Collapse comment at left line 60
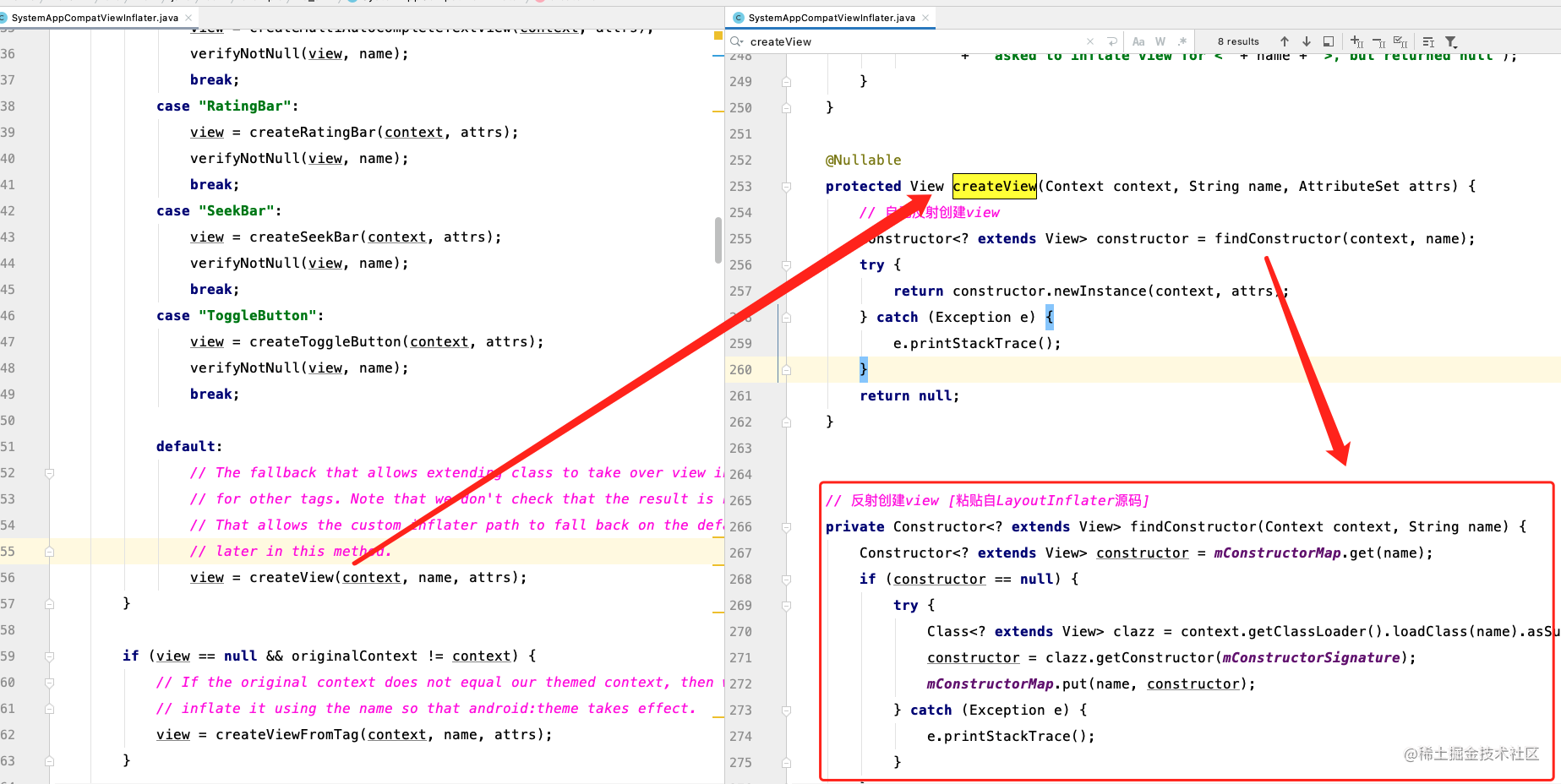This screenshot has height=784, width=1561. [x=49, y=682]
